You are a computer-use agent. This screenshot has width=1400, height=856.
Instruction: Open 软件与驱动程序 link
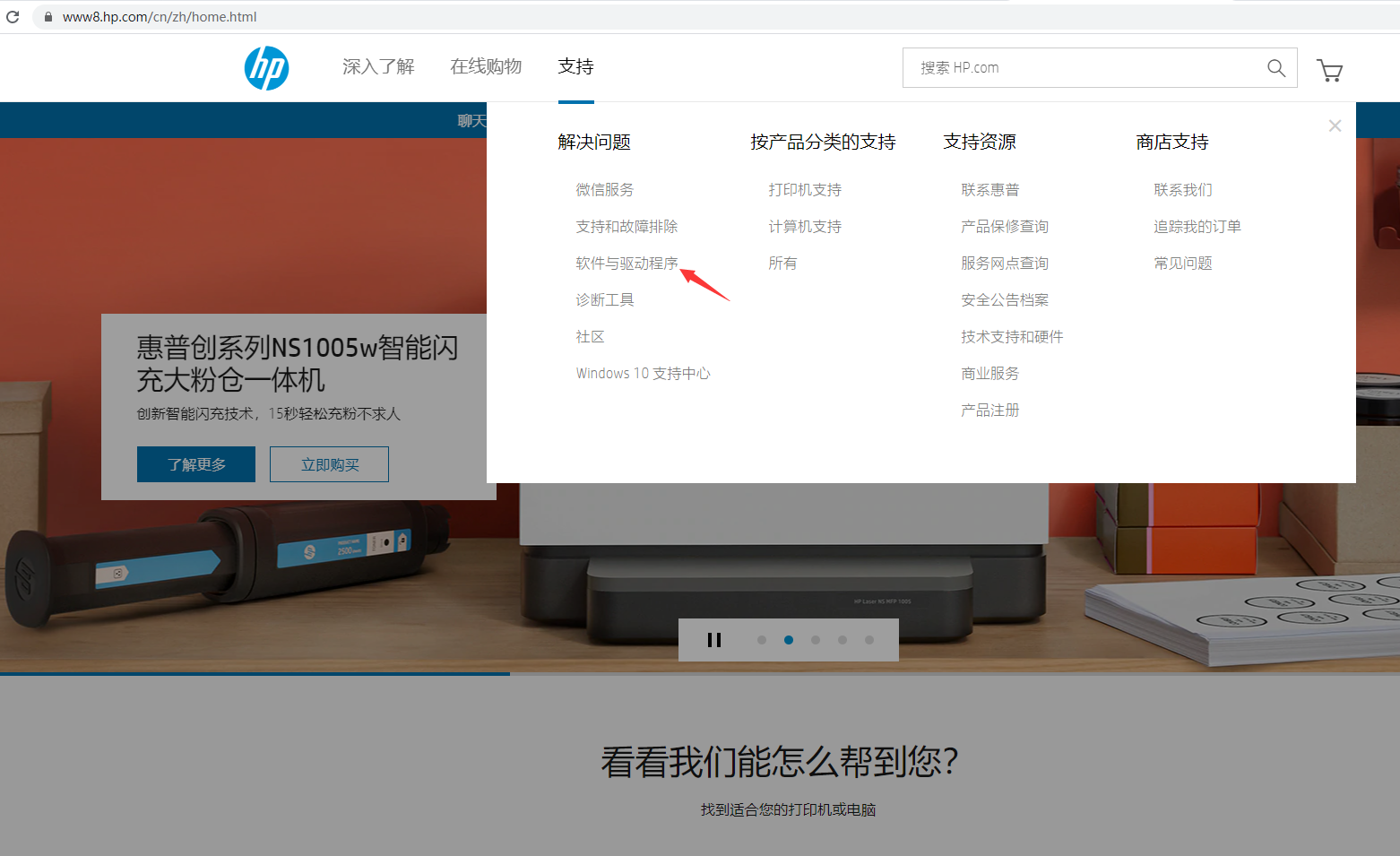627,264
